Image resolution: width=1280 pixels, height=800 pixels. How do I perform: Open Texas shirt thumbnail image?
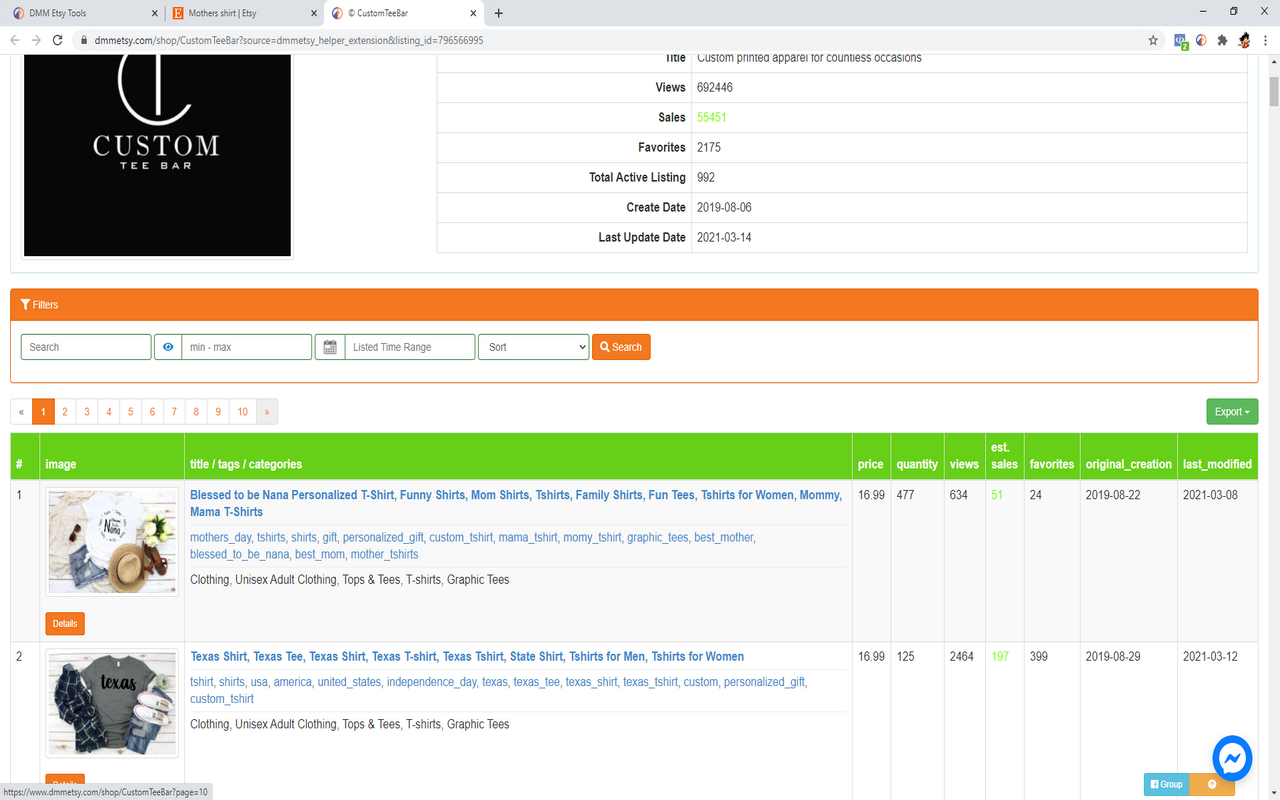click(x=112, y=704)
